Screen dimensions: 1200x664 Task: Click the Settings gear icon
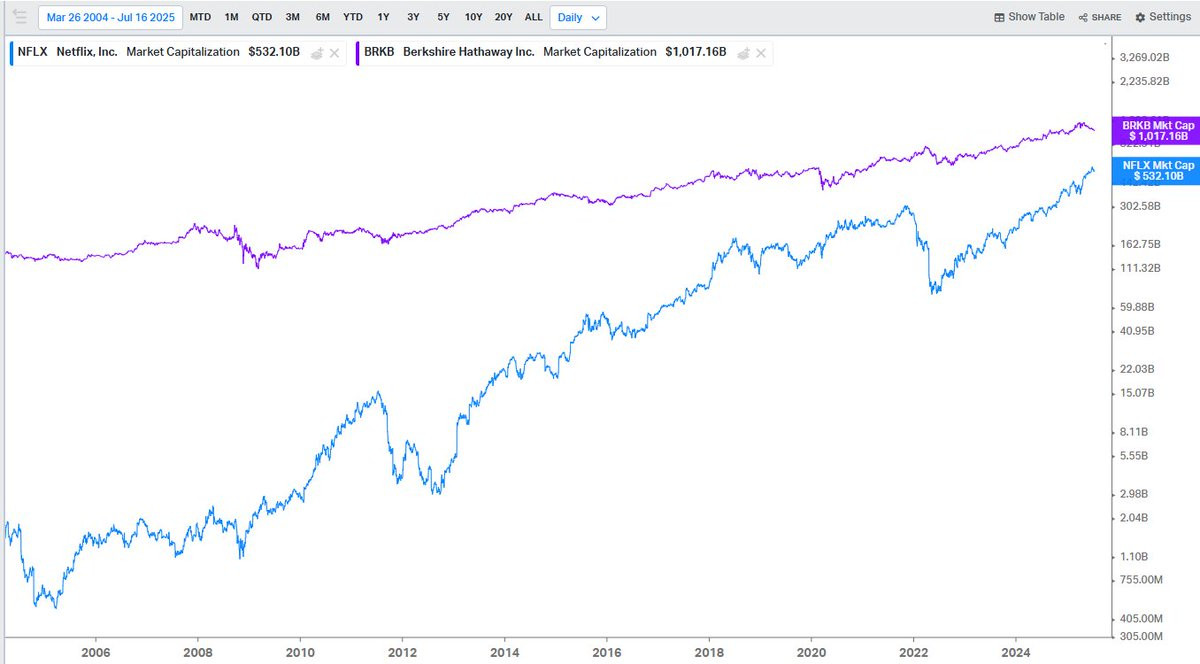1140,17
